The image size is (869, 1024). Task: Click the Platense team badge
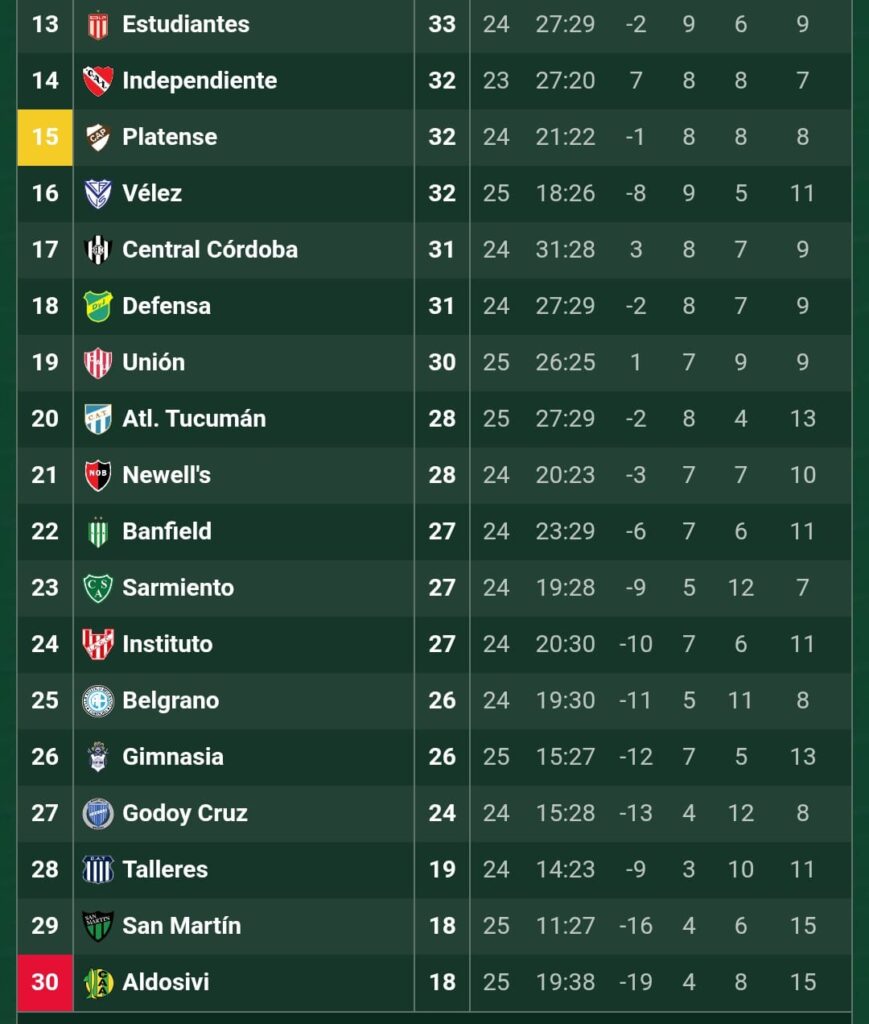[x=98, y=137]
